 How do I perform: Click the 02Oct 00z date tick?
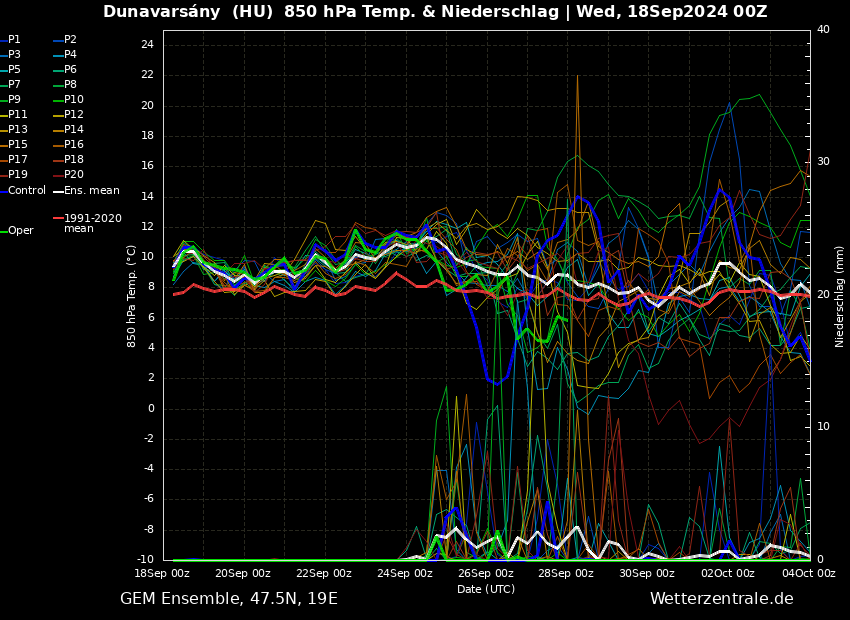(x=727, y=574)
